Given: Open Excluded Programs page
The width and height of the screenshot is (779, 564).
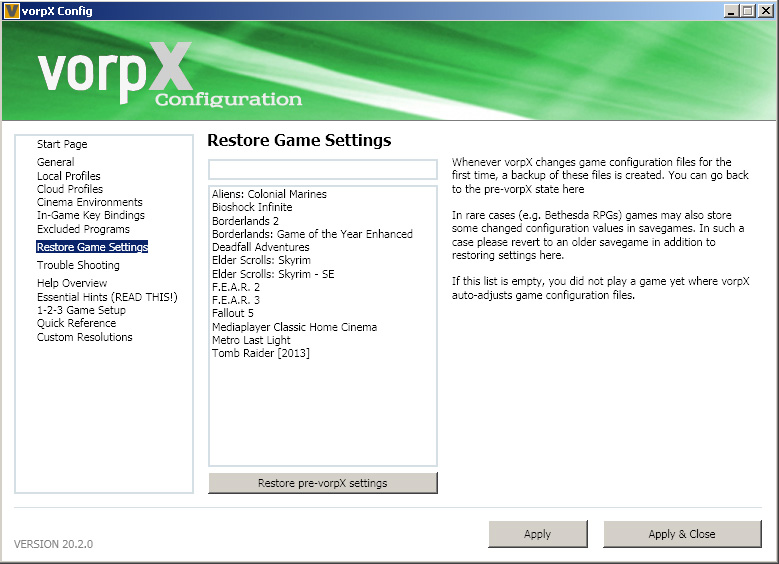Looking at the screenshot, I should click(83, 229).
